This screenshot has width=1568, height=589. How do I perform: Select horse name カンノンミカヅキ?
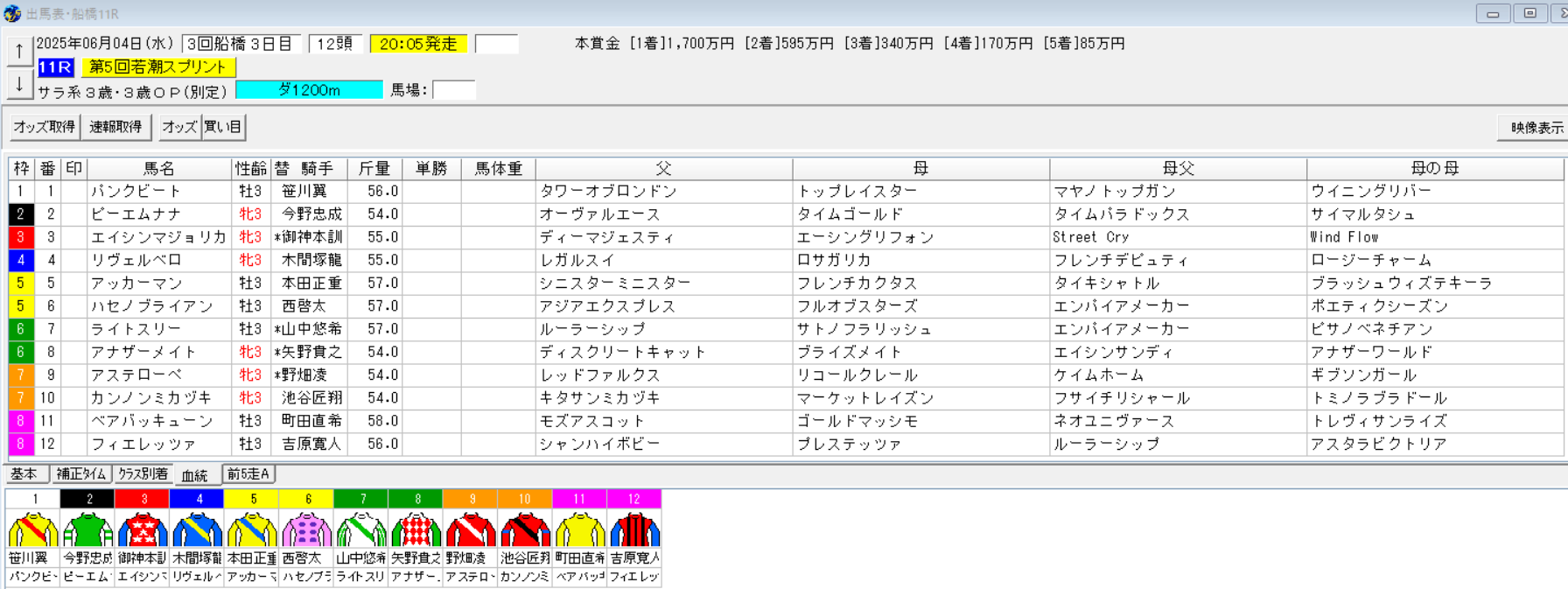click(x=152, y=398)
